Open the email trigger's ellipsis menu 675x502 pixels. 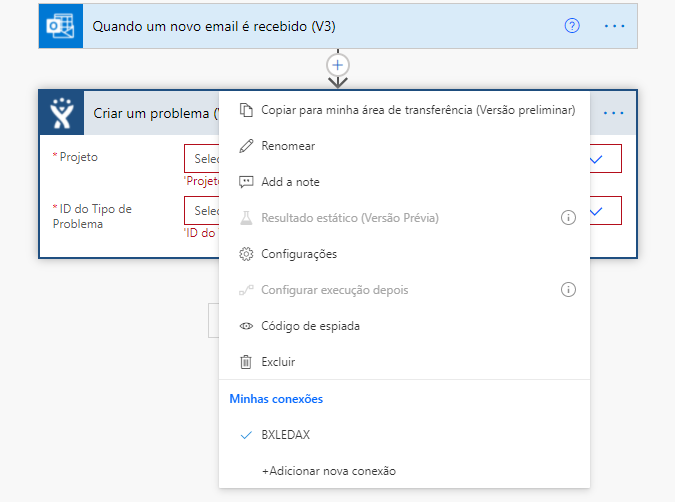click(x=614, y=26)
